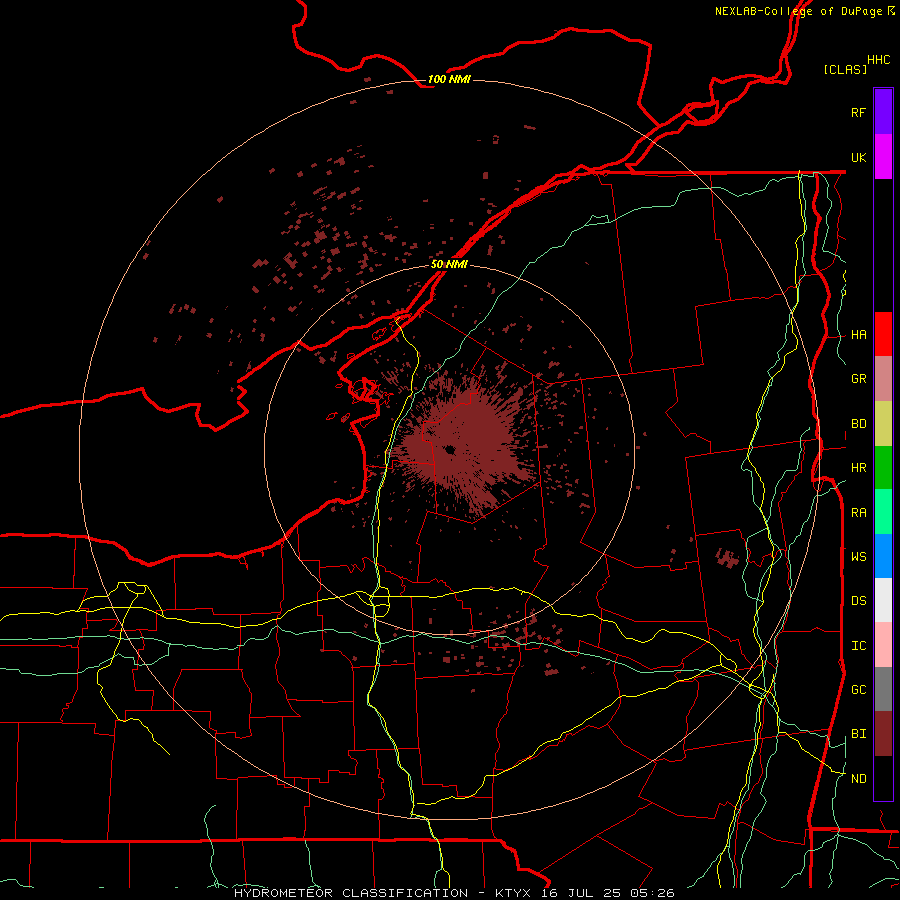Click the gray GC legend color swatch
Image resolution: width=900 pixels, height=900 pixels.
pos(883,689)
